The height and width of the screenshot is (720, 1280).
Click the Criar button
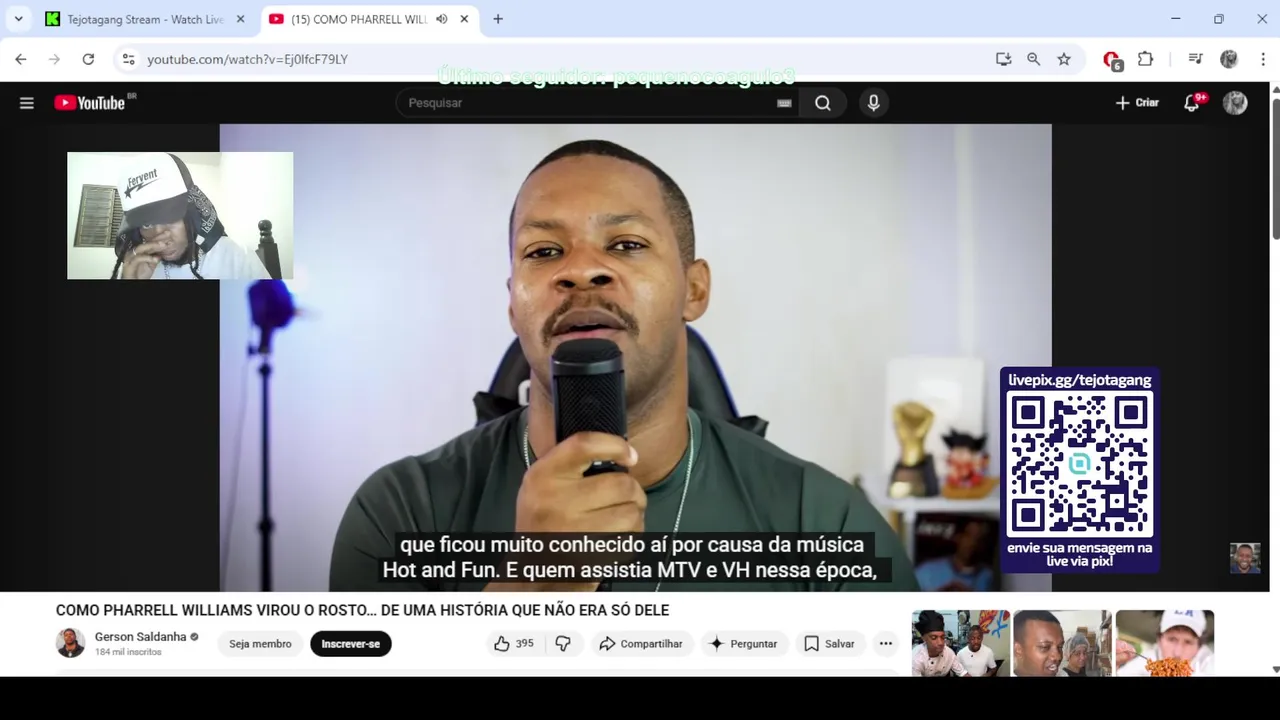click(1137, 103)
